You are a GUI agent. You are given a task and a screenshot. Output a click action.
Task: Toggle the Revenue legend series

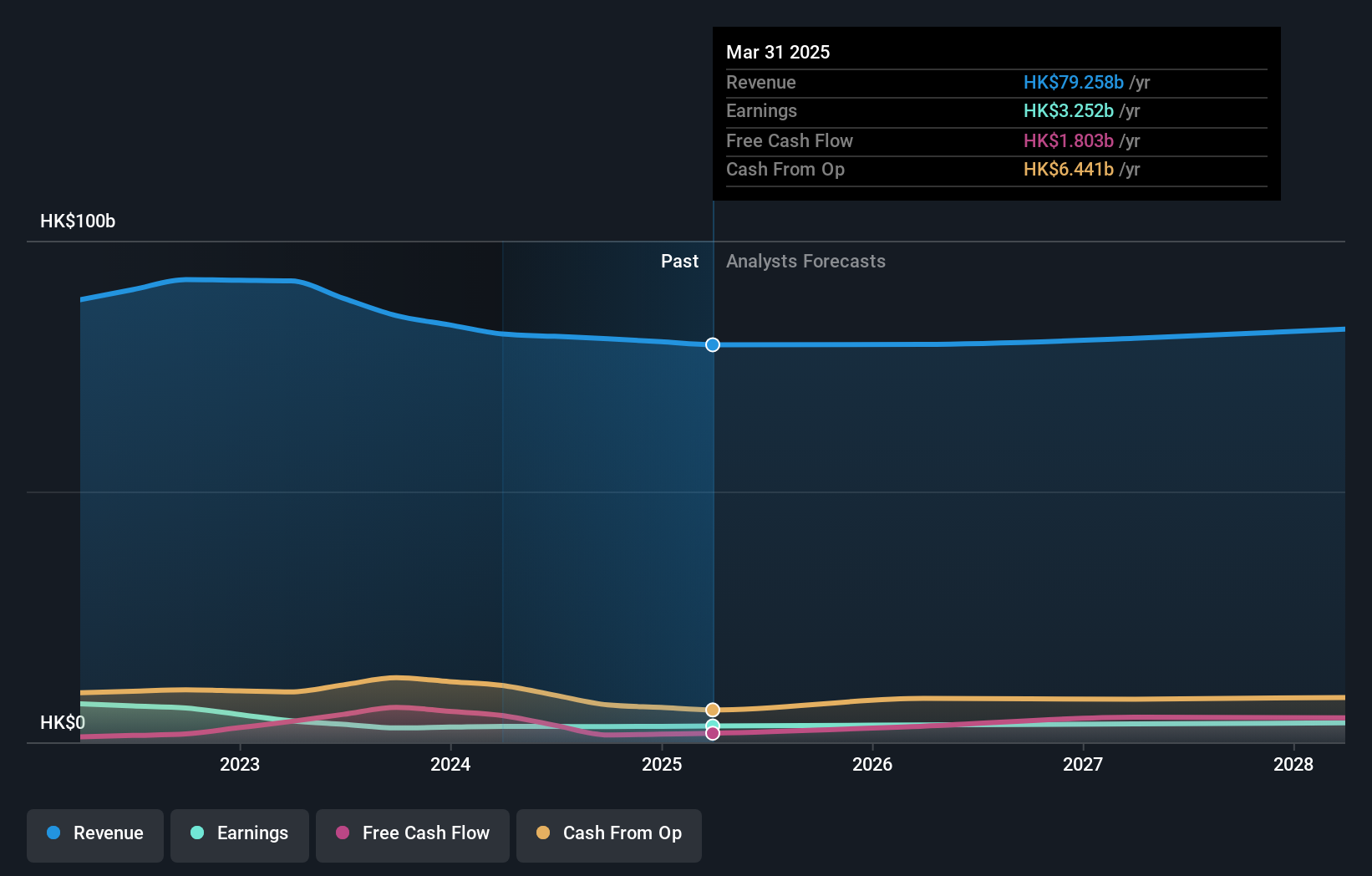[x=95, y=835]
